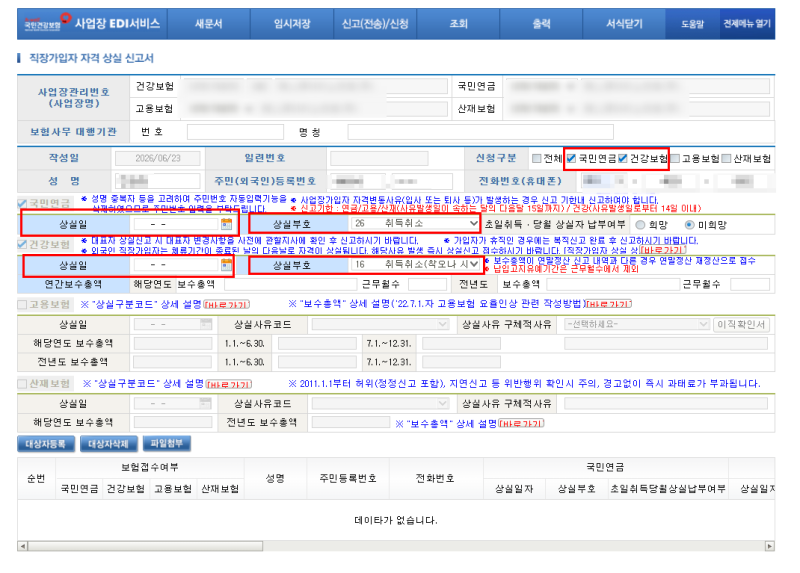Click the 성명 input field
The image size is (800, 573).
(x=158, y=181)
